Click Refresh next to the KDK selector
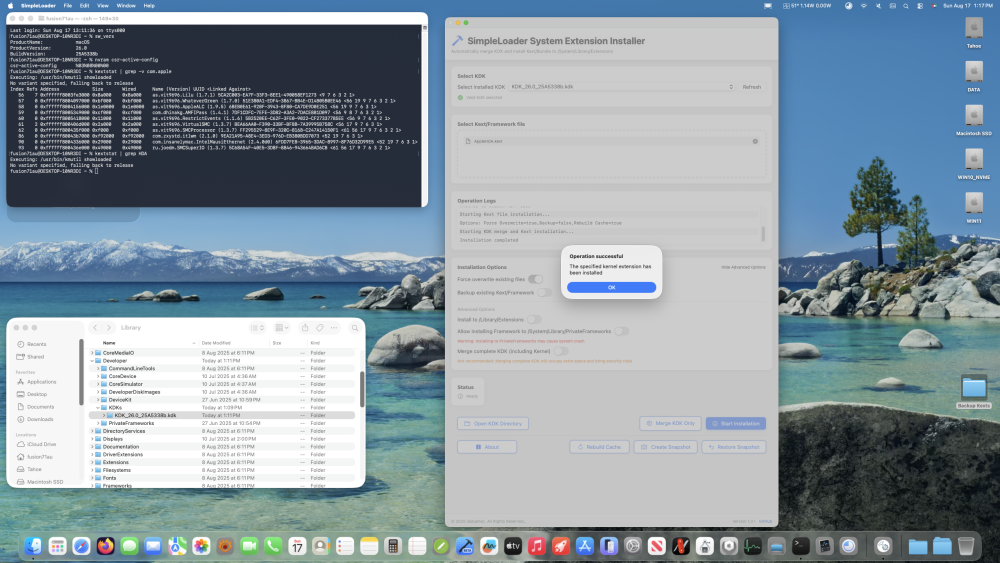Viewport: 1000px width, 563px height. click(x=751, y=87)
